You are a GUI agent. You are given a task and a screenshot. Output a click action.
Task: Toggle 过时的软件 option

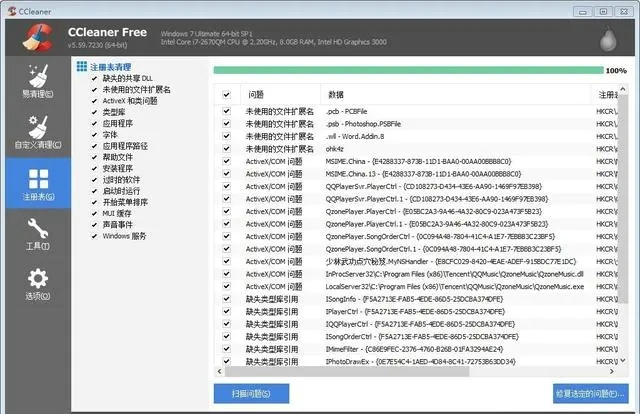coord(94,180)
